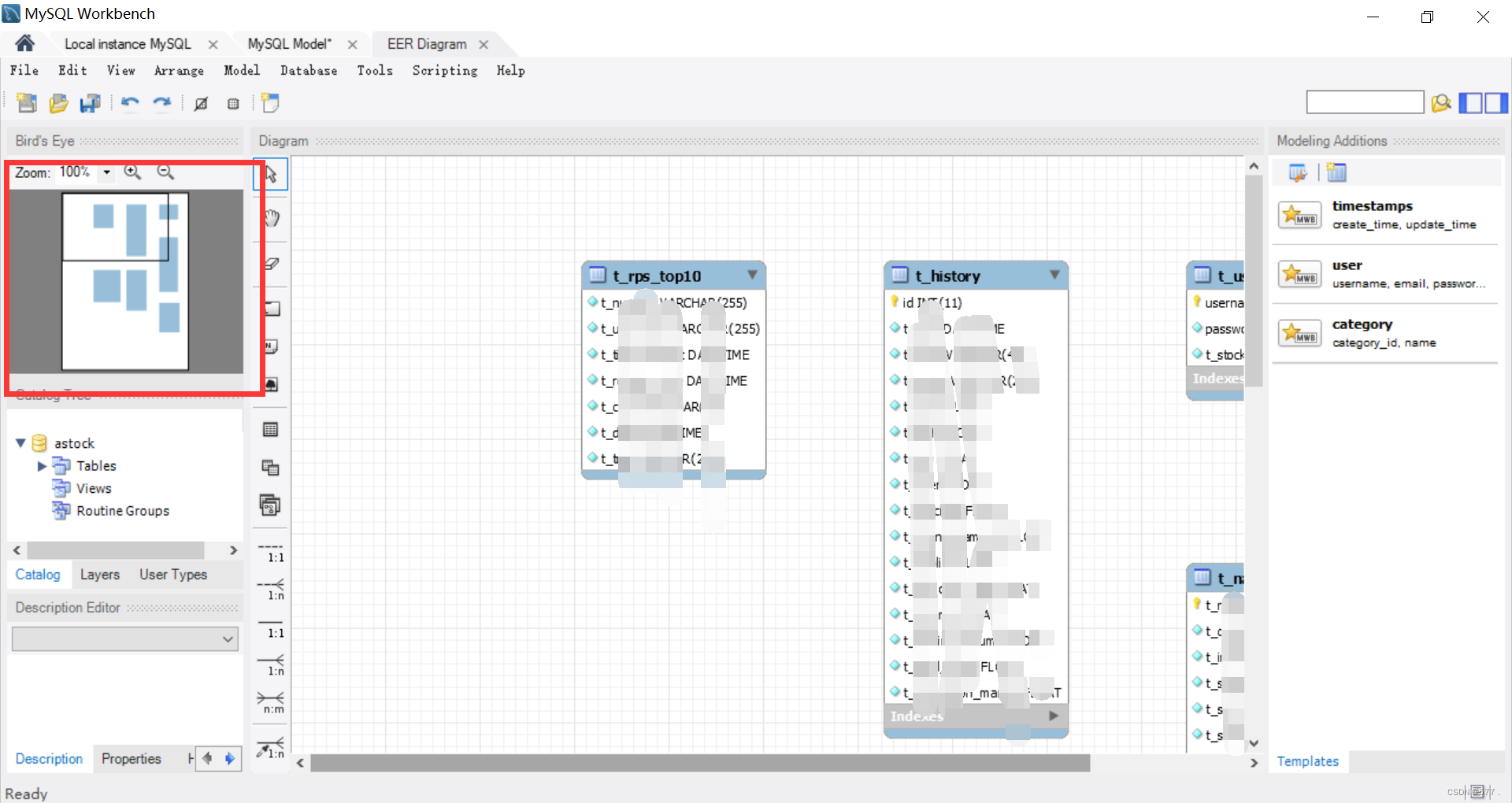Expand Indexes section of t_history
Screen dimensions: 1512x803
click(x=1054, y=716)
